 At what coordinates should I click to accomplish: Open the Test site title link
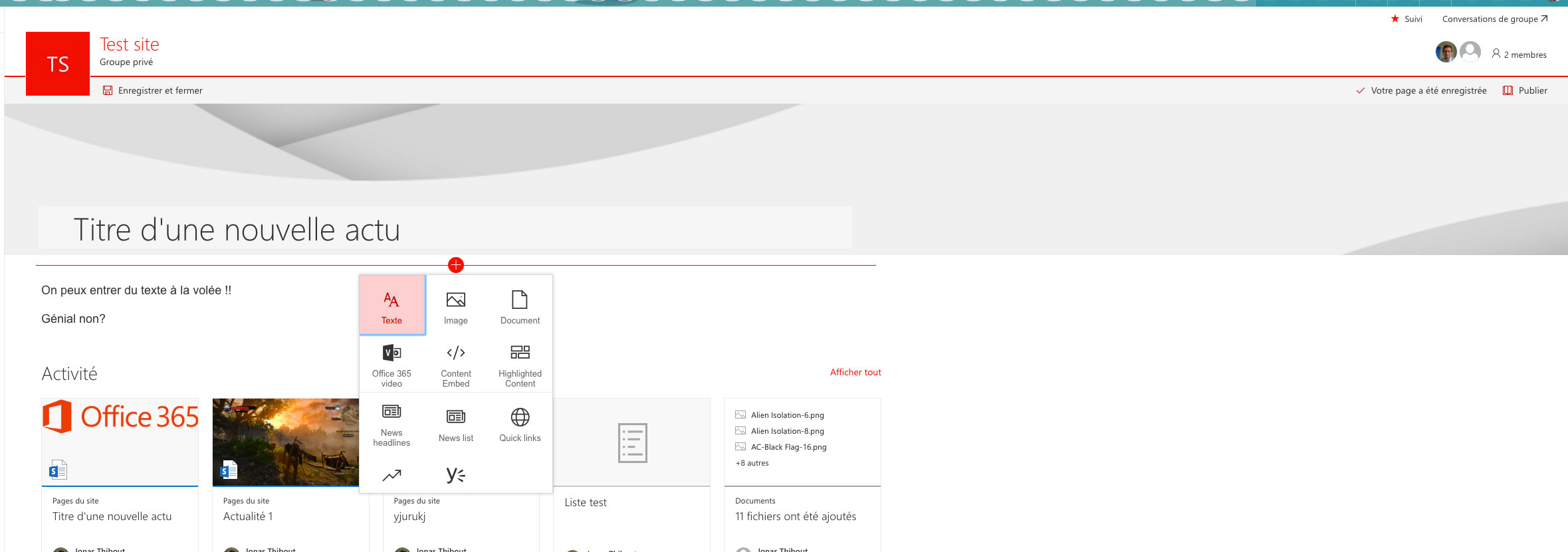tap(130, 45)
